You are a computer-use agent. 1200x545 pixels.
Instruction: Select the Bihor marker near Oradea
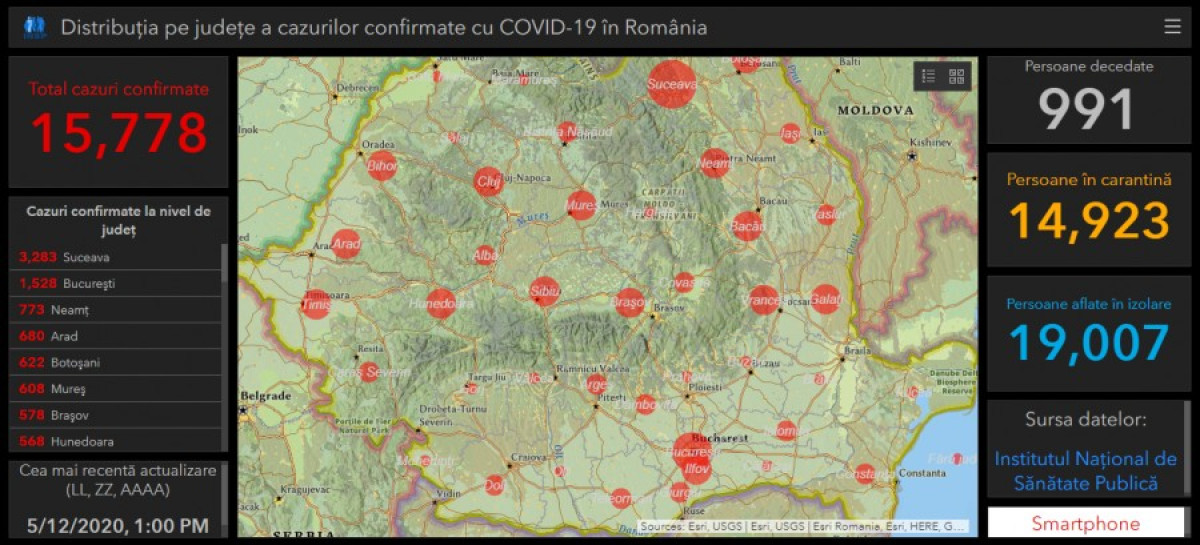point(382,166)
